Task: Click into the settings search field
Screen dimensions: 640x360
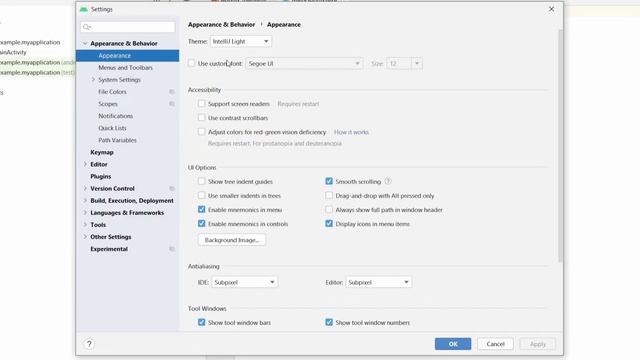Action: 128,27
